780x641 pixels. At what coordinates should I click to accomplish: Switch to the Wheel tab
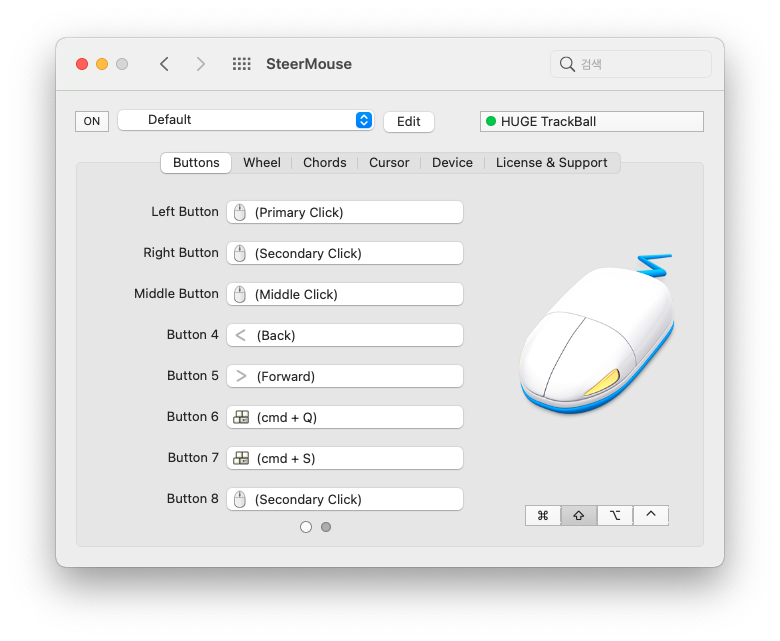pos(262,163)
